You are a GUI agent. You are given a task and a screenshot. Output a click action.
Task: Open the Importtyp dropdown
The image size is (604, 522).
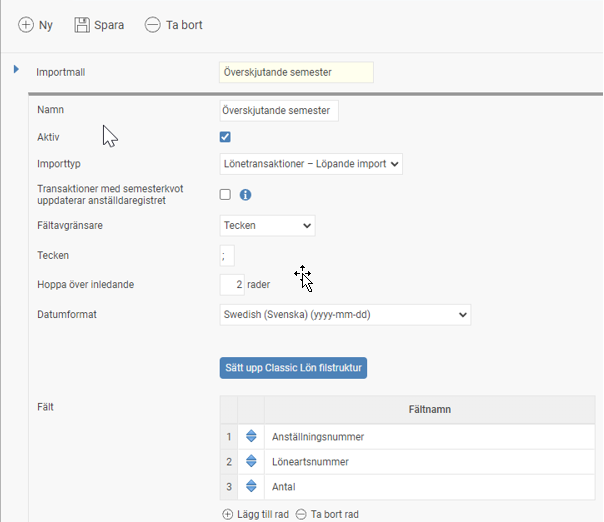point(311,164)
